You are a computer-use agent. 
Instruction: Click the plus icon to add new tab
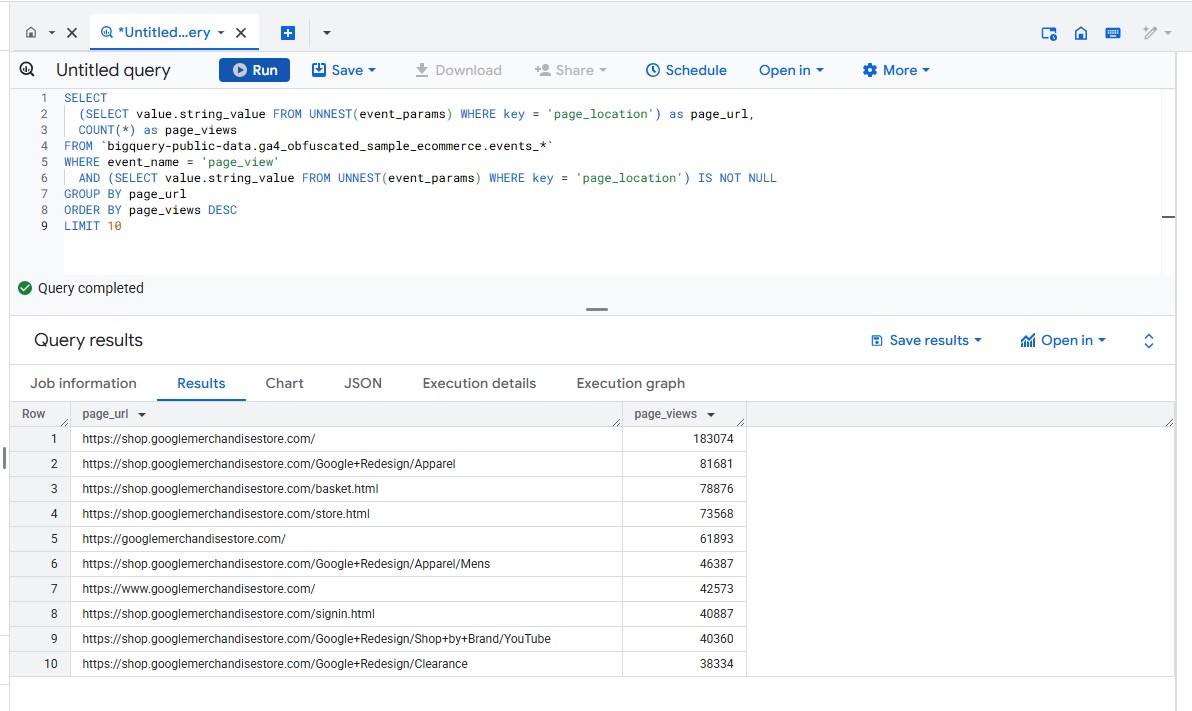288,33
